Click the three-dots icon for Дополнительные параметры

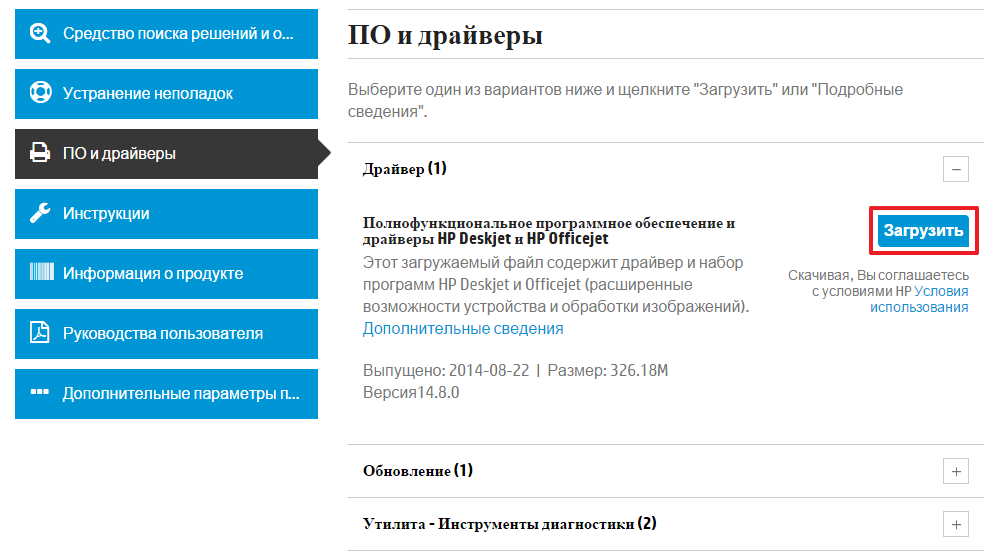coord(40,392)
